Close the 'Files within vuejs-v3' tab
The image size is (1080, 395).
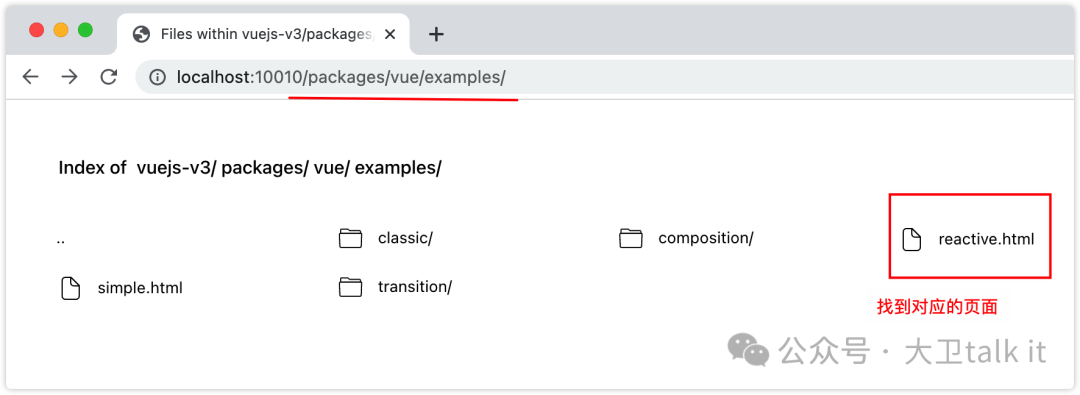390,34
